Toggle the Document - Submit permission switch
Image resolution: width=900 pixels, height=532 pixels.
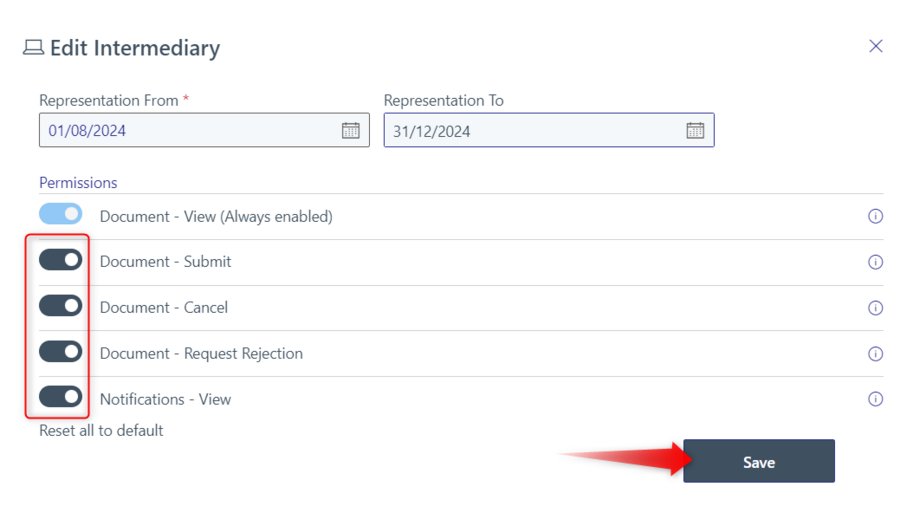point(61,260)
